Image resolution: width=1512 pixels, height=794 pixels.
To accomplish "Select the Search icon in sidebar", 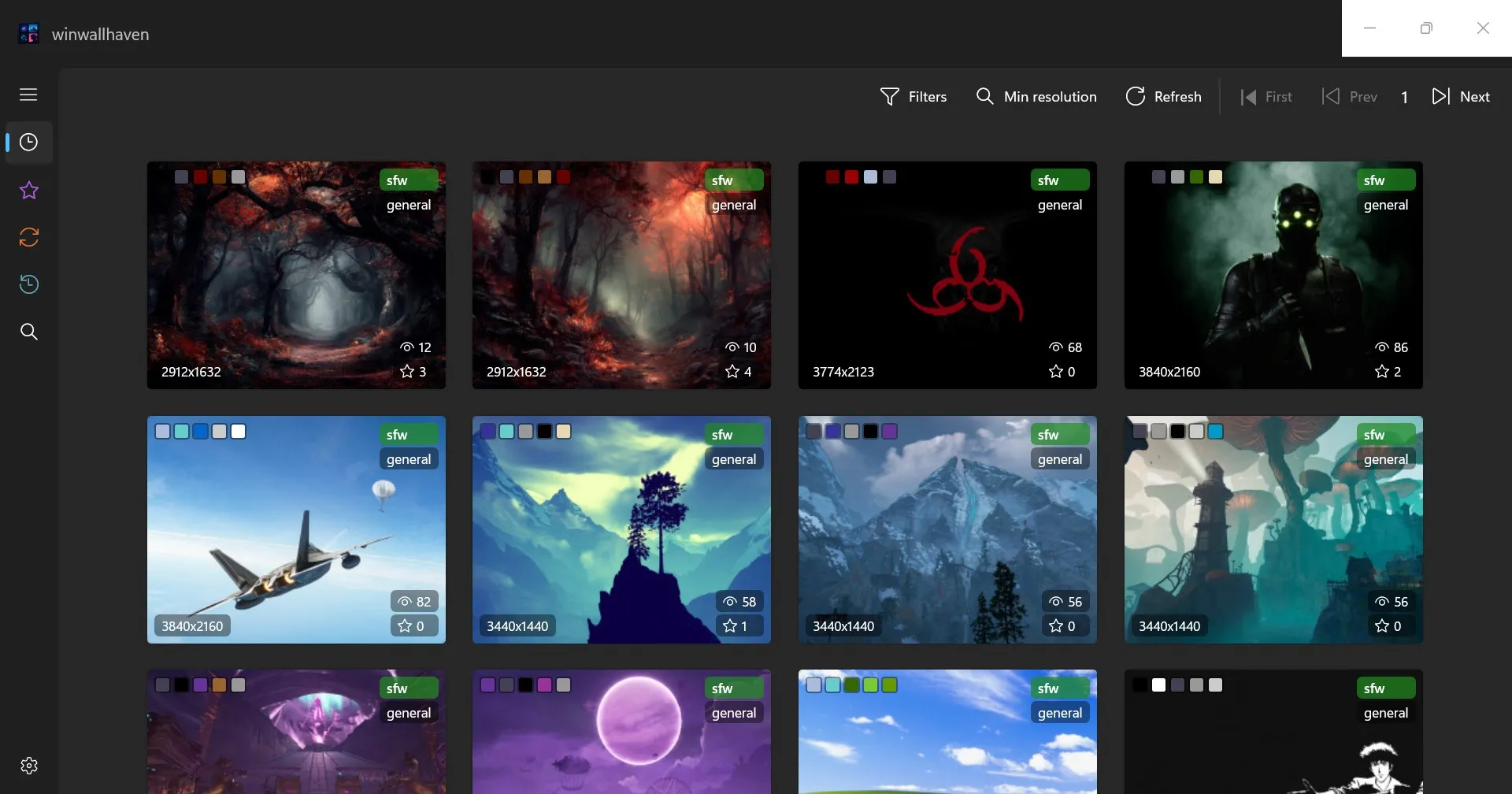I will coord(28,332).
